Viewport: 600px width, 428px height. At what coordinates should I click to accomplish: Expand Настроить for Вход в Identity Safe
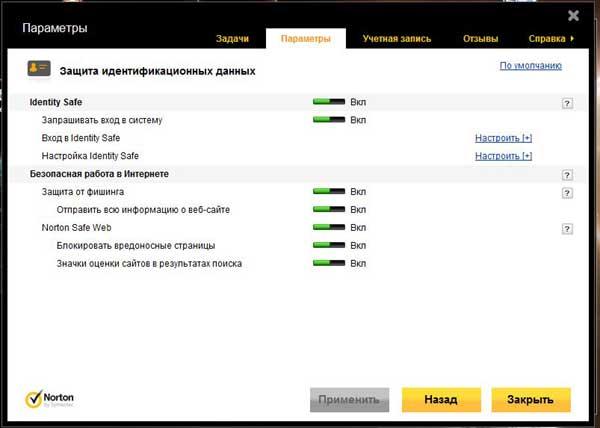pyautogui.click(x=504, y=138)
